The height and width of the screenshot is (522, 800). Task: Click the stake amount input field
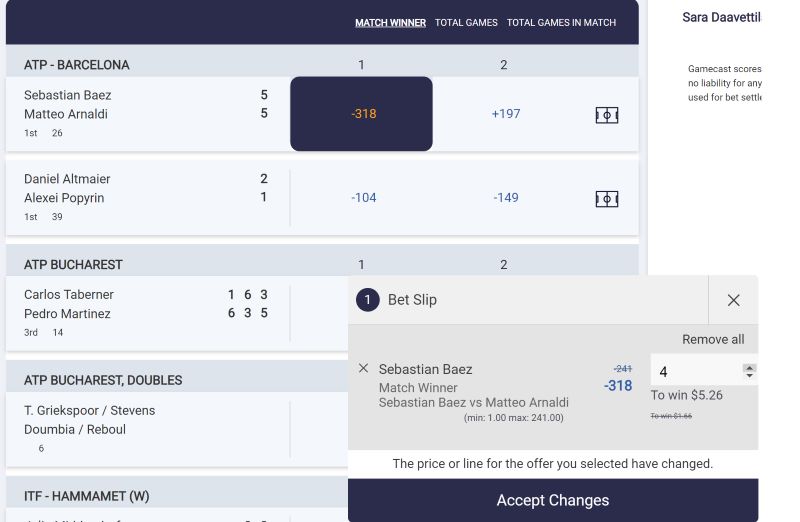coord(696,371)
